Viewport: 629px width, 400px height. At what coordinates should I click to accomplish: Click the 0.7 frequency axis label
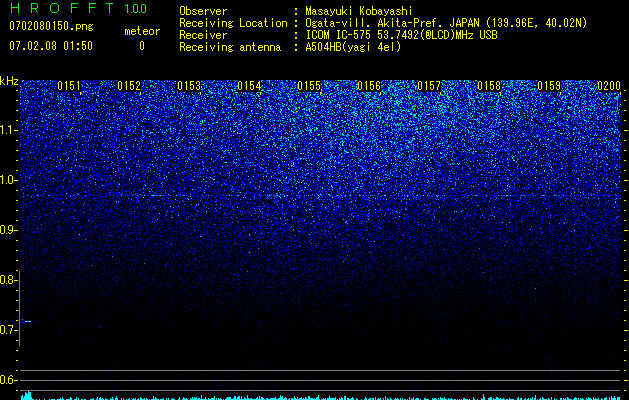[x=7, y=330]
